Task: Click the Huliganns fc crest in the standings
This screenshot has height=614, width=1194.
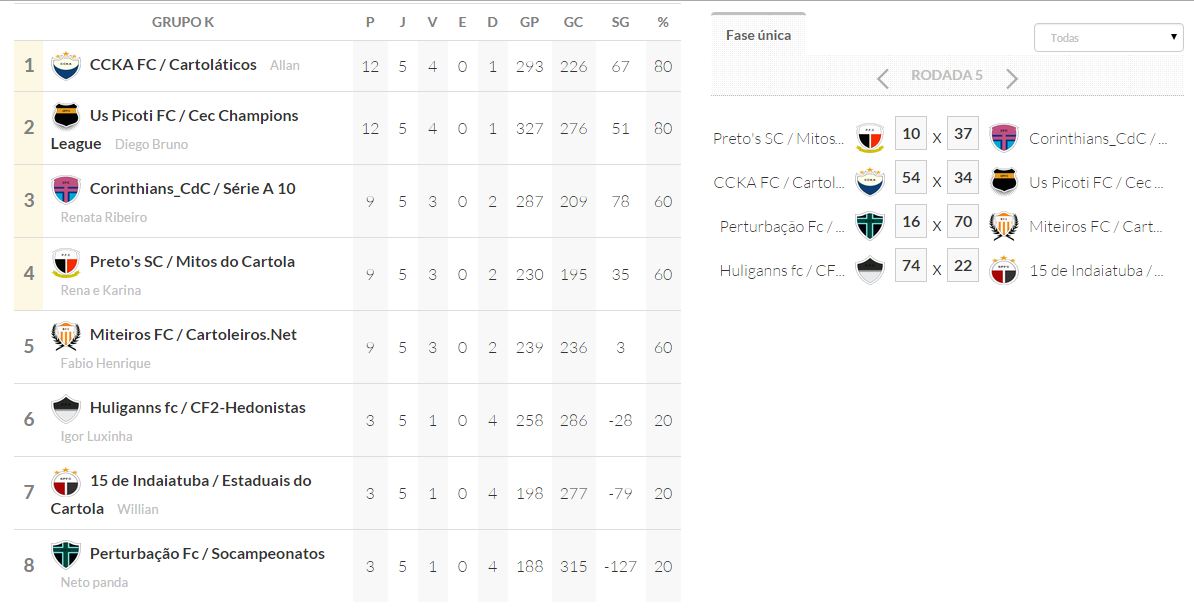Action: pos(66,408)
